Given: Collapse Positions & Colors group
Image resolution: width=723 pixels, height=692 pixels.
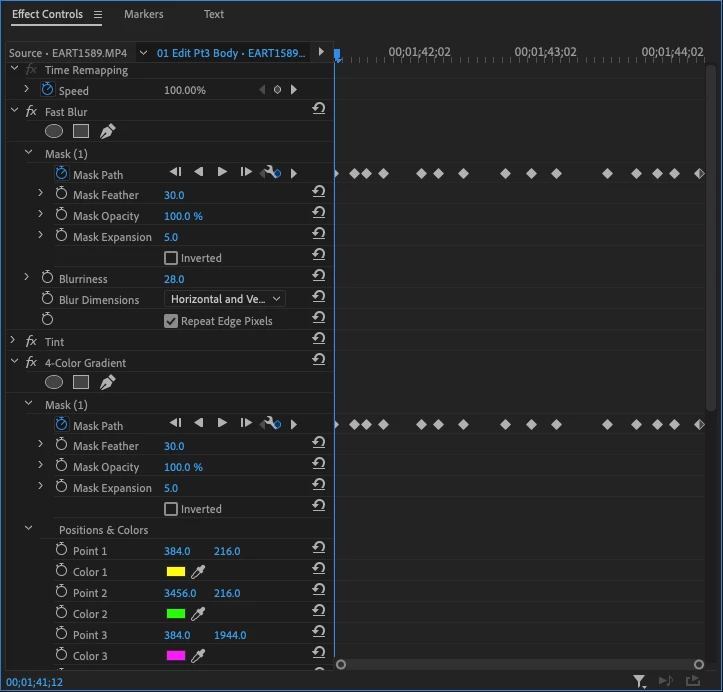Looking at the screenshot, I should pyautogui.click(x=29, y=528).
